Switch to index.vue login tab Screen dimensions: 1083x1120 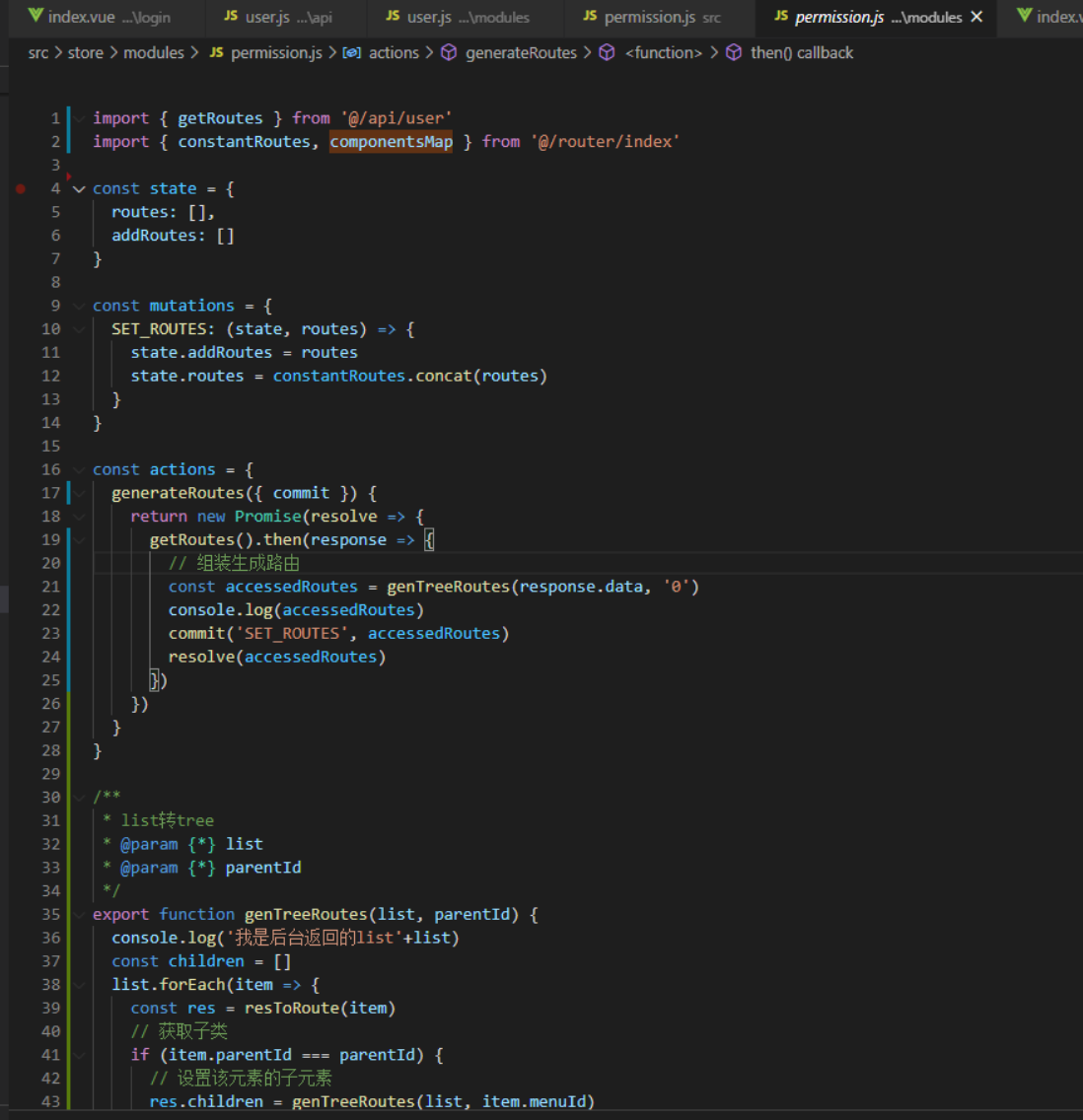tap(107, 17)
